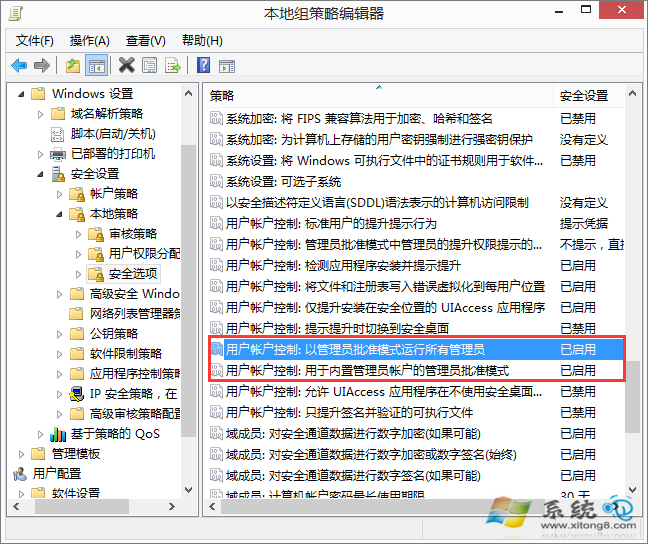Open Properties via the toolbar icon
This screenshot has width=648, height=544.
149,65
